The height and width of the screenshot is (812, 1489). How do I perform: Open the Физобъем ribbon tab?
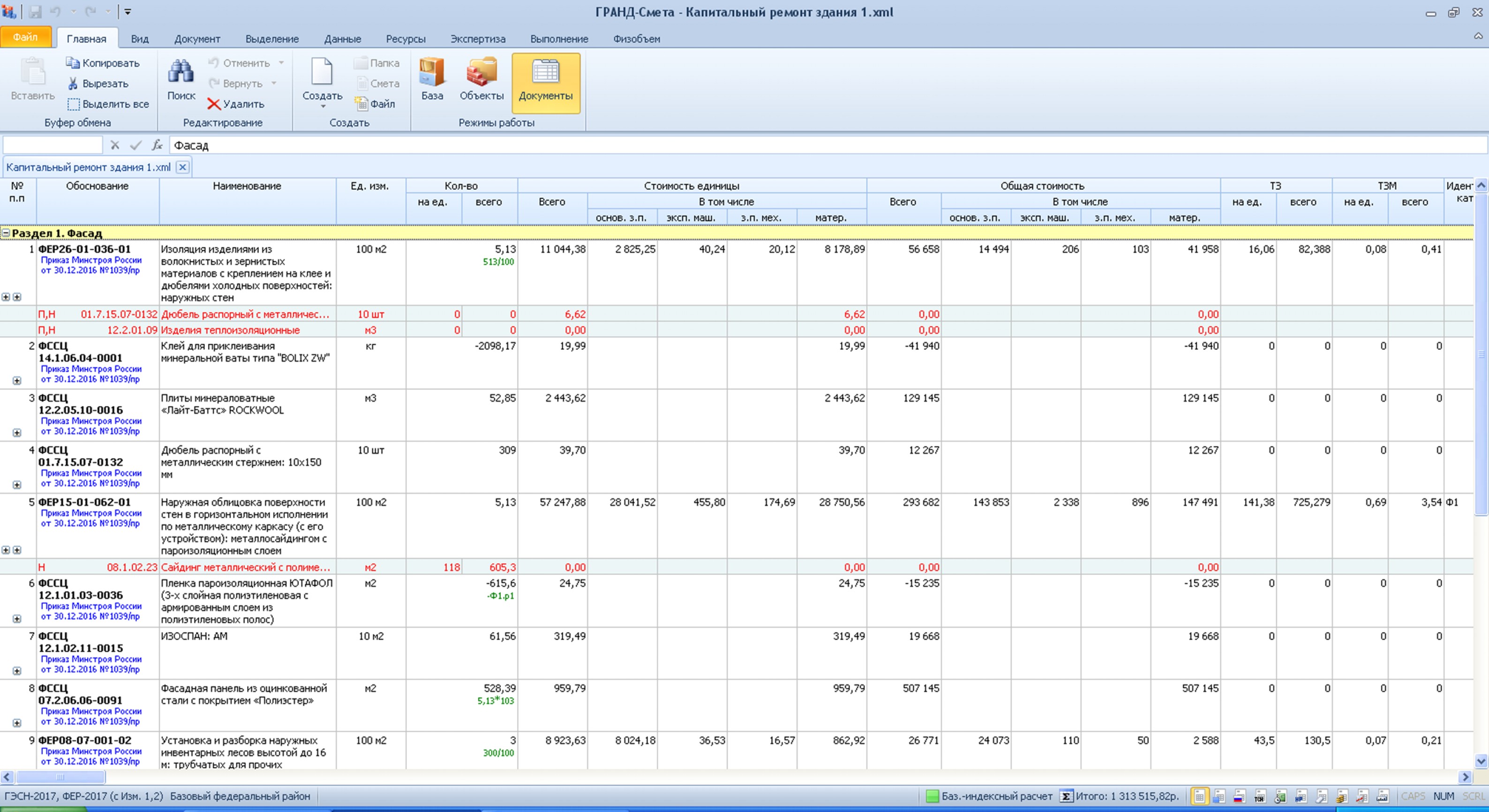tap(636, 39)
